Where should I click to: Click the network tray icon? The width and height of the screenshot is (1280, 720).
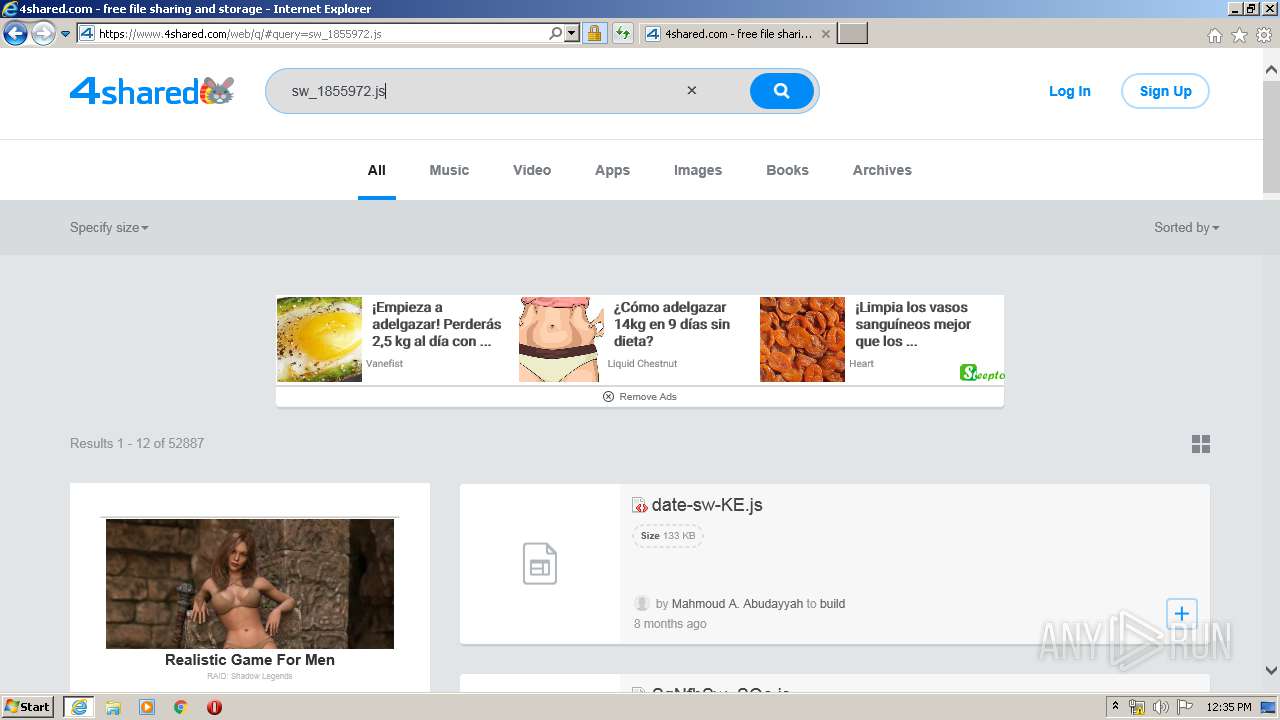pos(1137,707)
